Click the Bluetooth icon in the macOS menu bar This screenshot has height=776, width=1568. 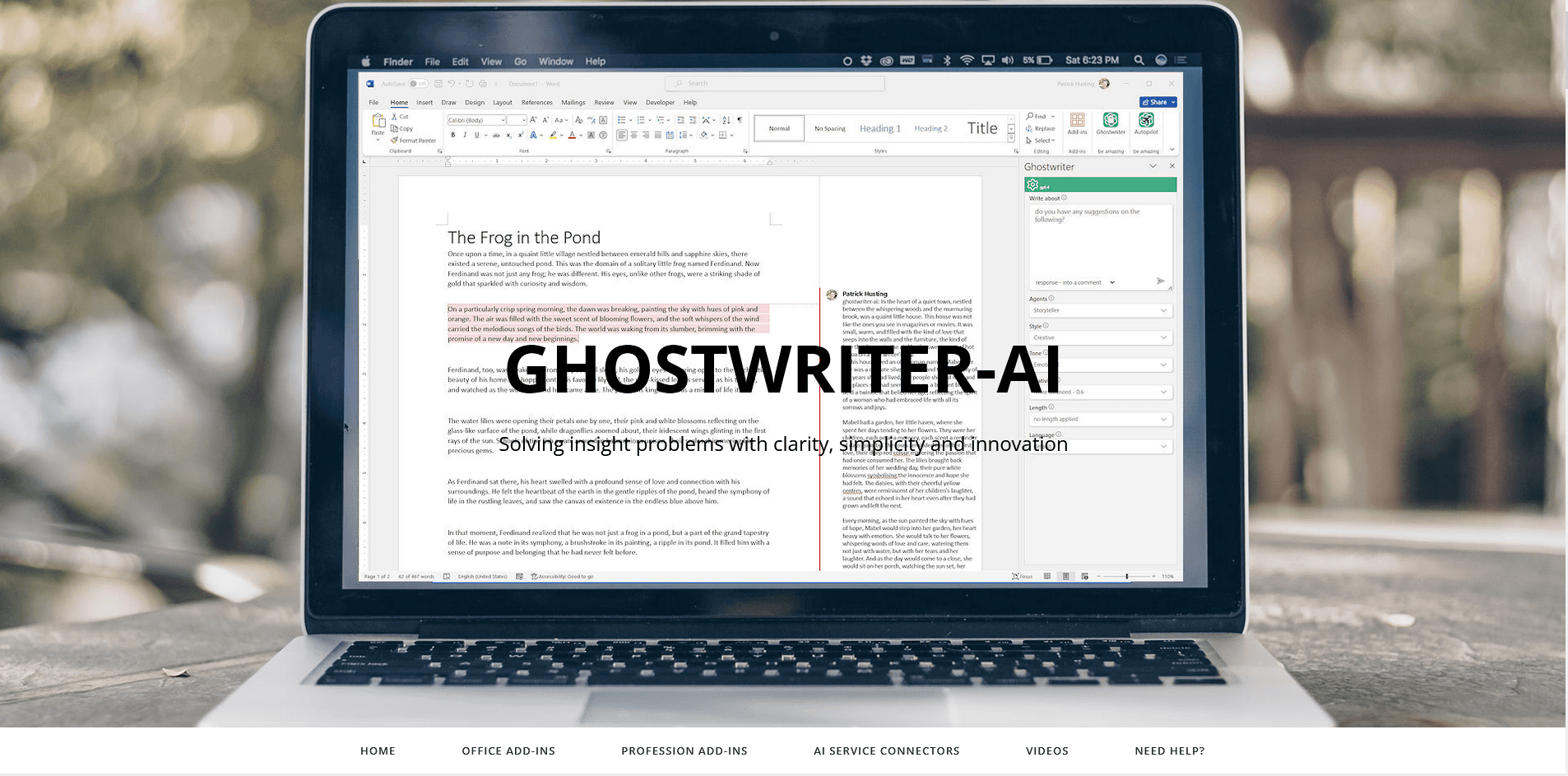947,60
